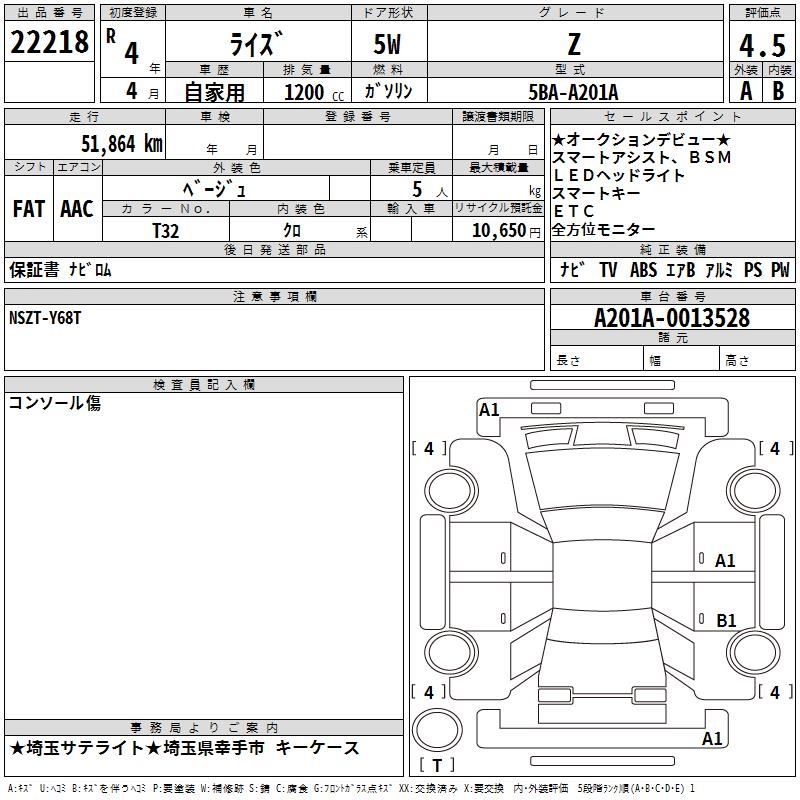
Task: Click the windshield area of car diagram
Action: tap(603, 481)
